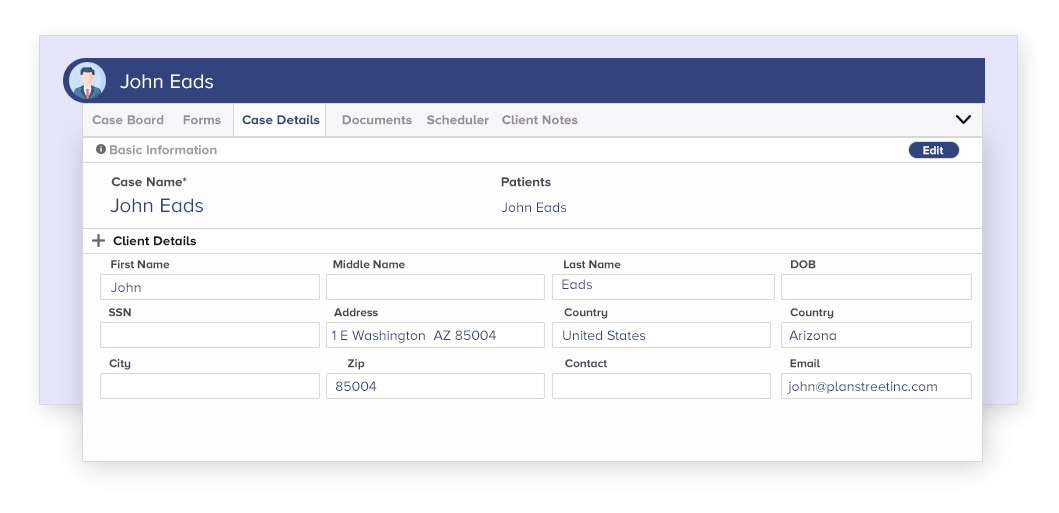Click the John Eads patient link
This screenshot has height=513, width=1059.
(x=534, y=208)
